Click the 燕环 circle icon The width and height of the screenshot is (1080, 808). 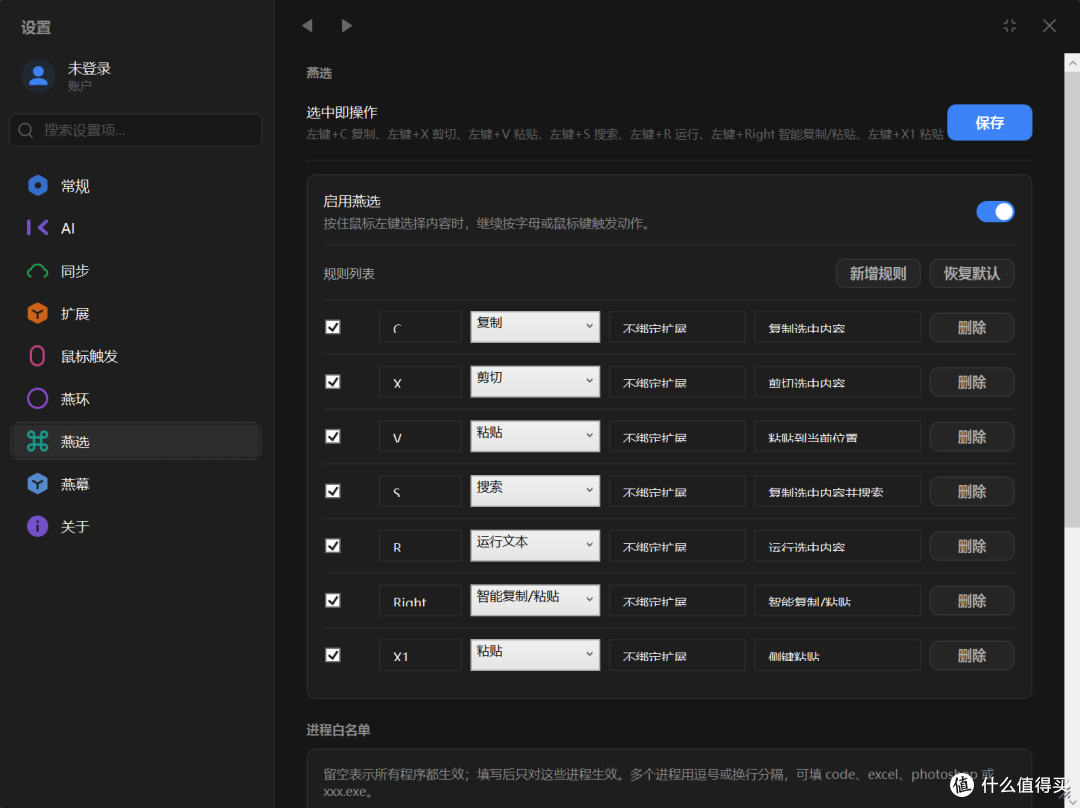[x=37, y=399]
